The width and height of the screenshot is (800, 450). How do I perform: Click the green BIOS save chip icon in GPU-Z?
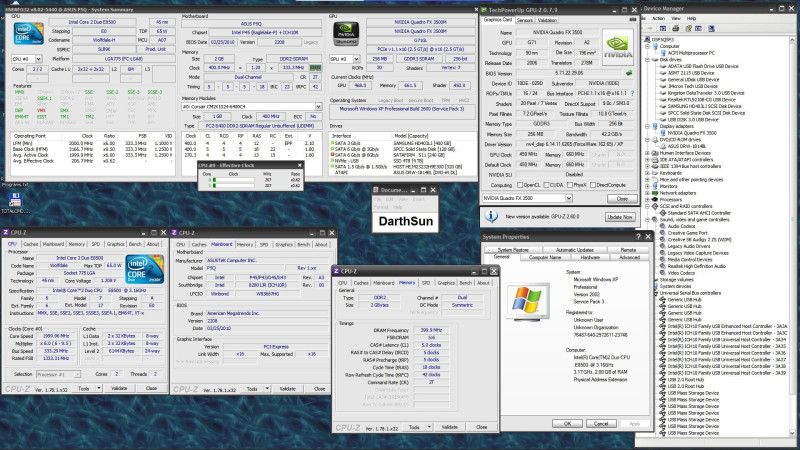point(629,73)
